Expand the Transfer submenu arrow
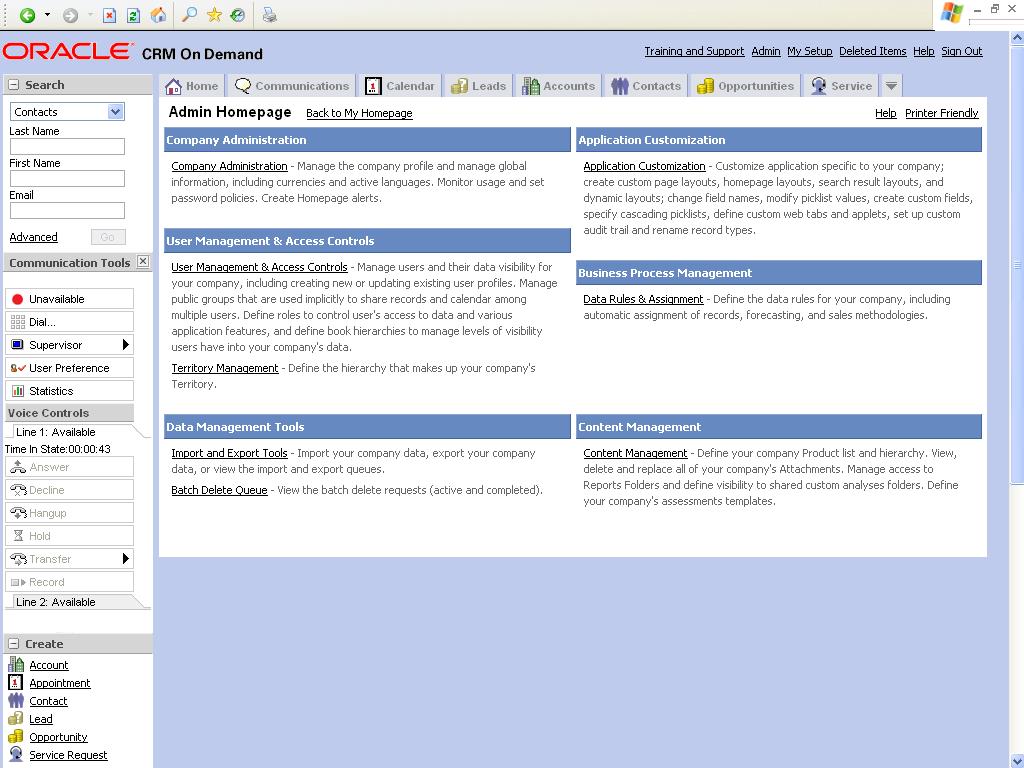 coord(125,558)
